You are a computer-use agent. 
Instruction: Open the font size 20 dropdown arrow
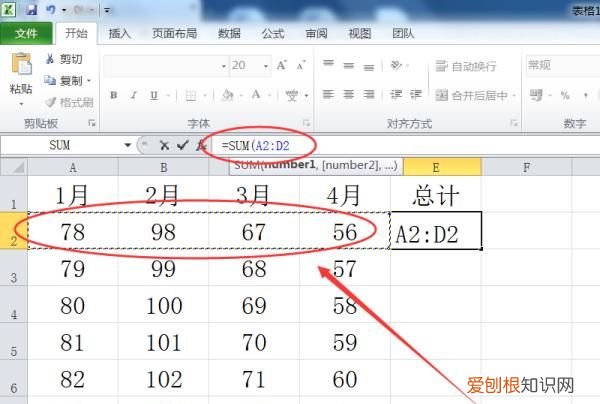point(266,66)
